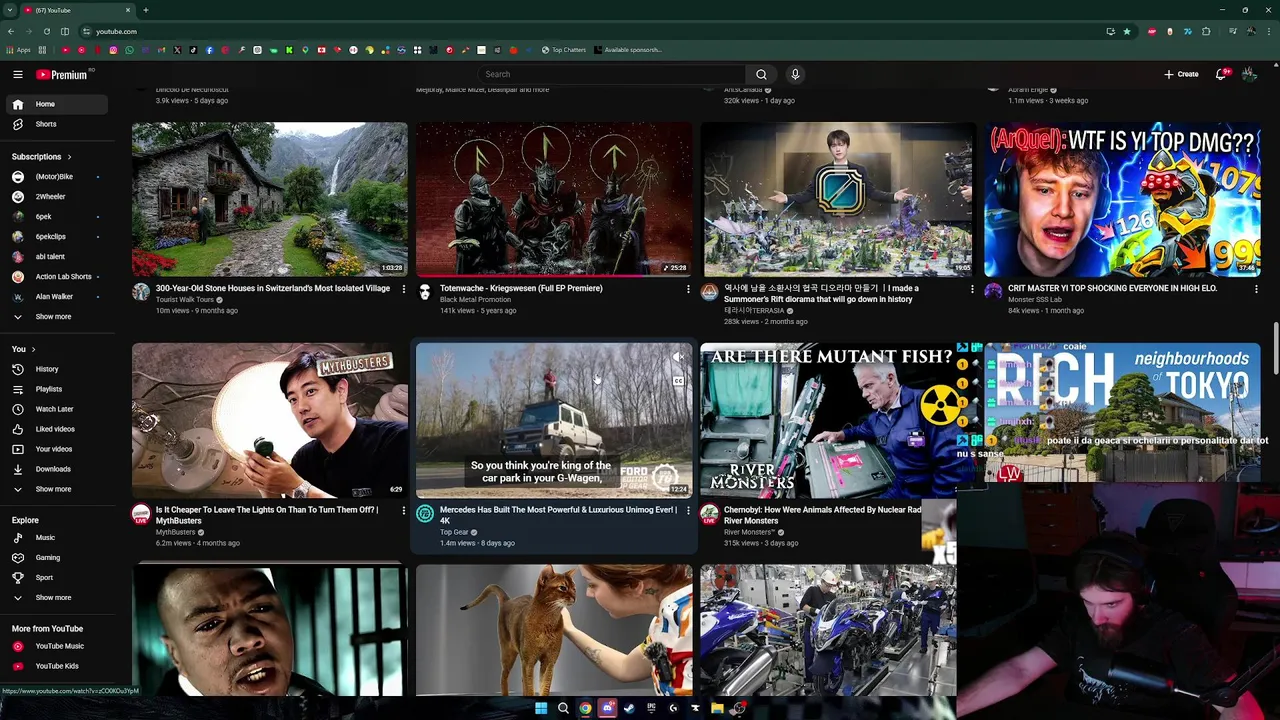The height and width of the screenshot is (720, 1280).
Task: Open options menu for Crit Master Yi video
Action: [x=1255, y=290]
